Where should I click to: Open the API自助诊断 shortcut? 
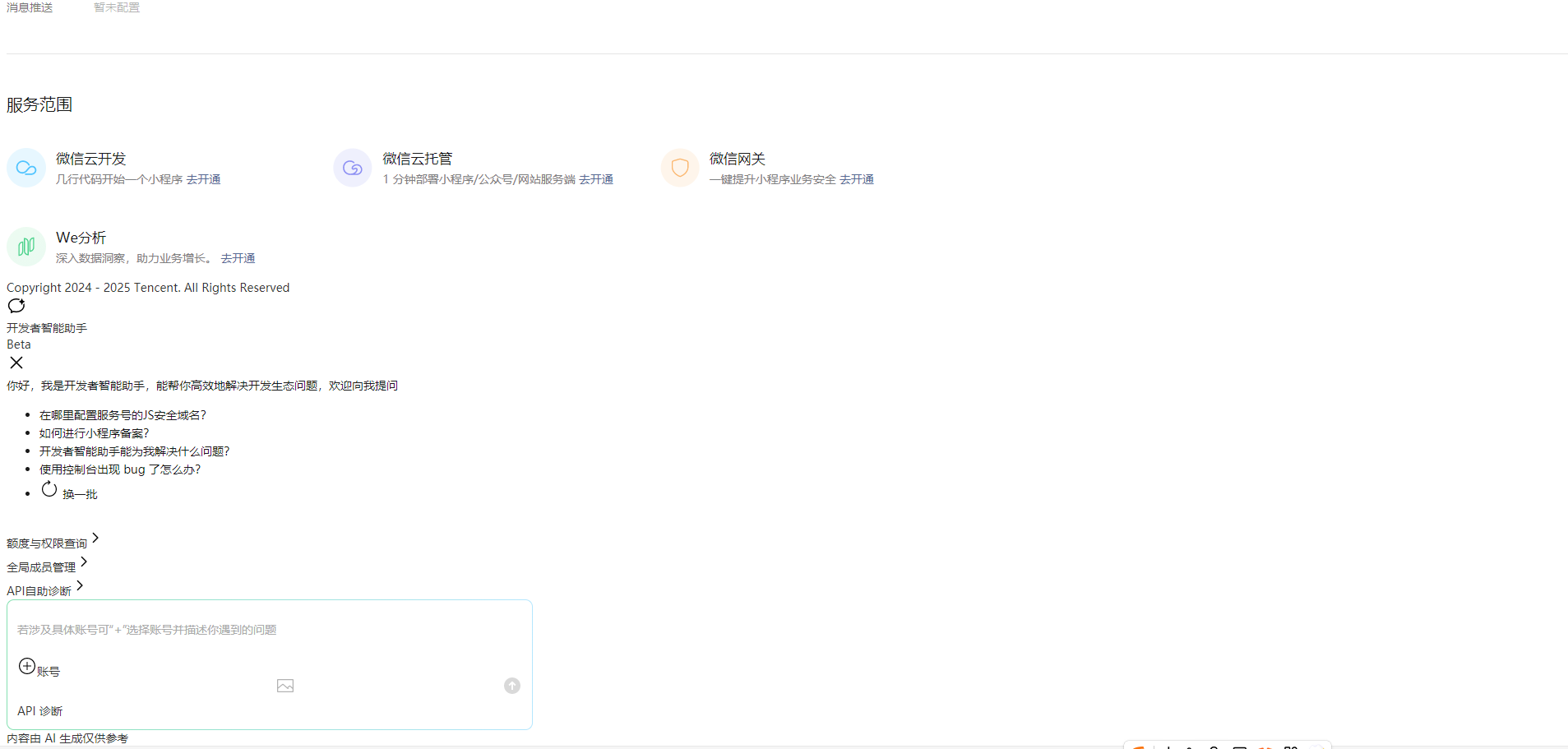[39, 591]
